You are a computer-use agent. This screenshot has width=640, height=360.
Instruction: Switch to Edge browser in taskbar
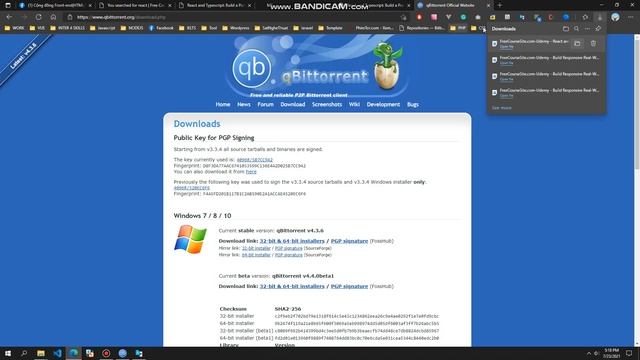73,353
